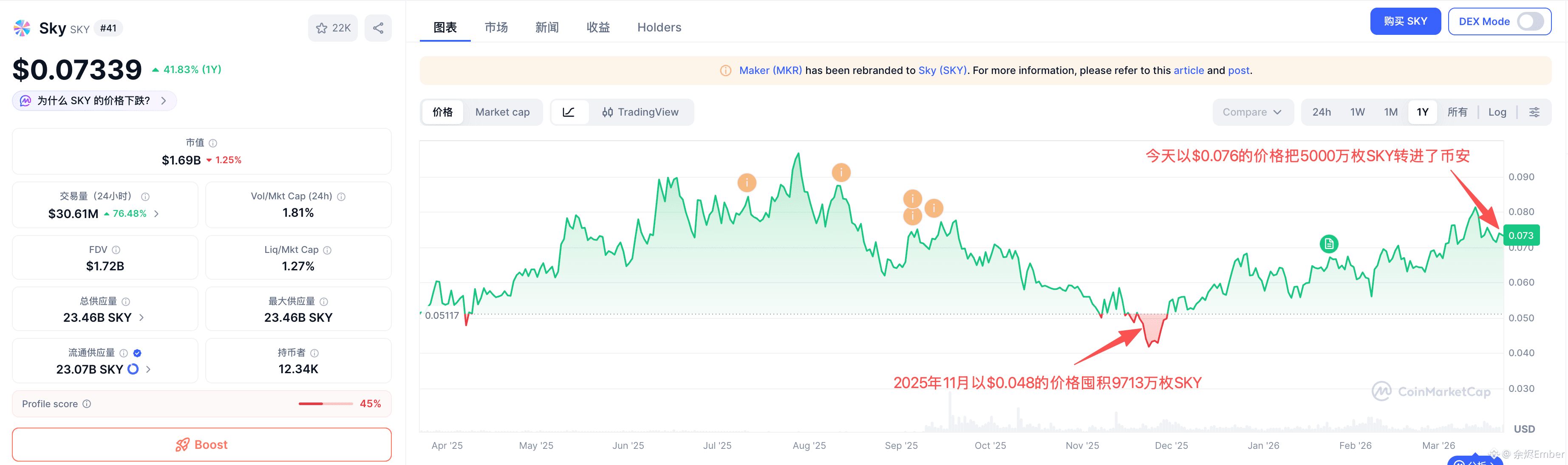Select the line chart icon
Image resolution: width=1568 pixels, height=465 pixels.
[569, 112]
